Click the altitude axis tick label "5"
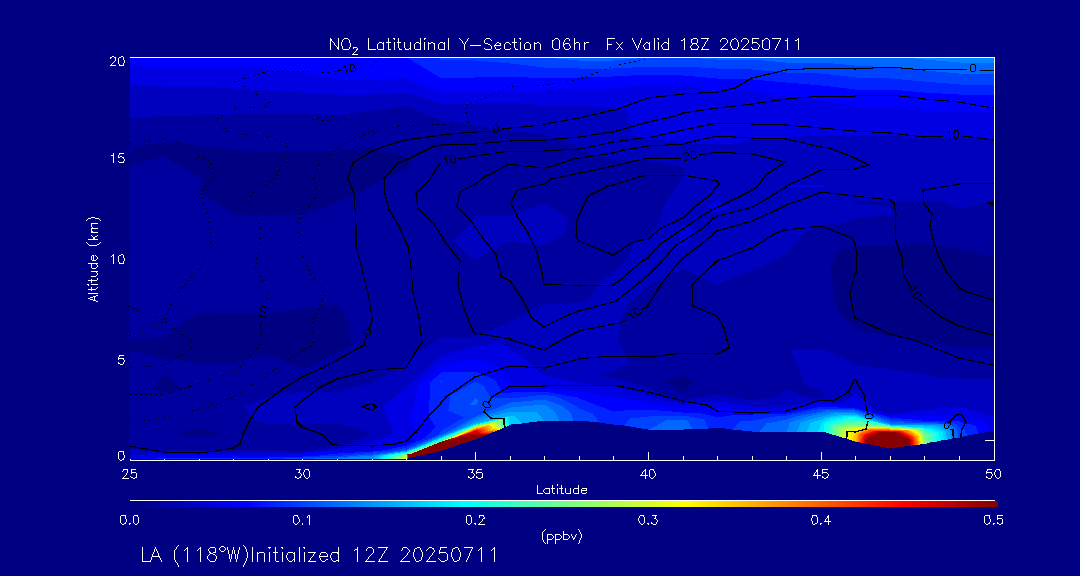 (120, 360)
